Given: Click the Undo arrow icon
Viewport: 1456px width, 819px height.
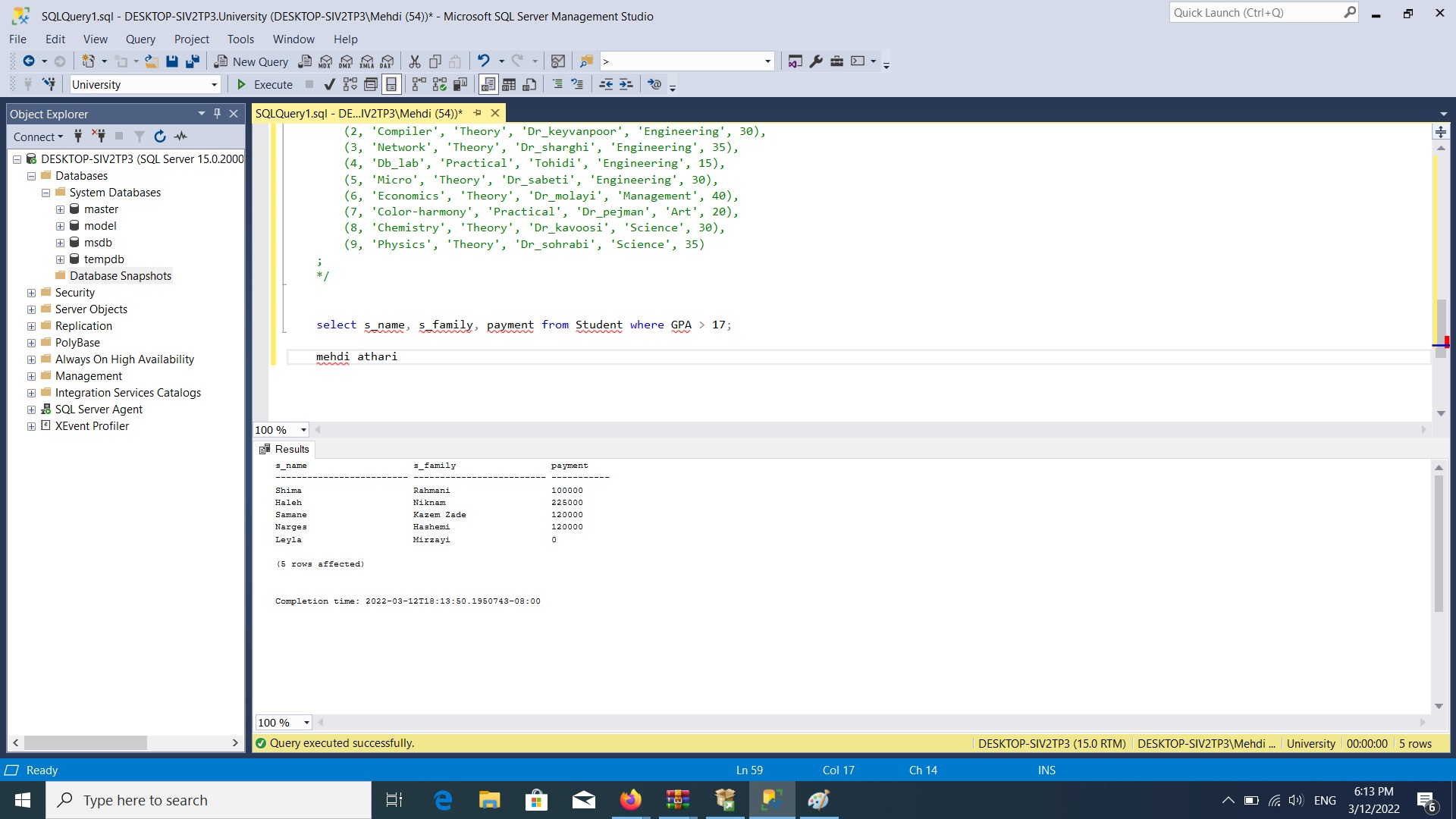Looking at the screenshot, I should 484,61.
